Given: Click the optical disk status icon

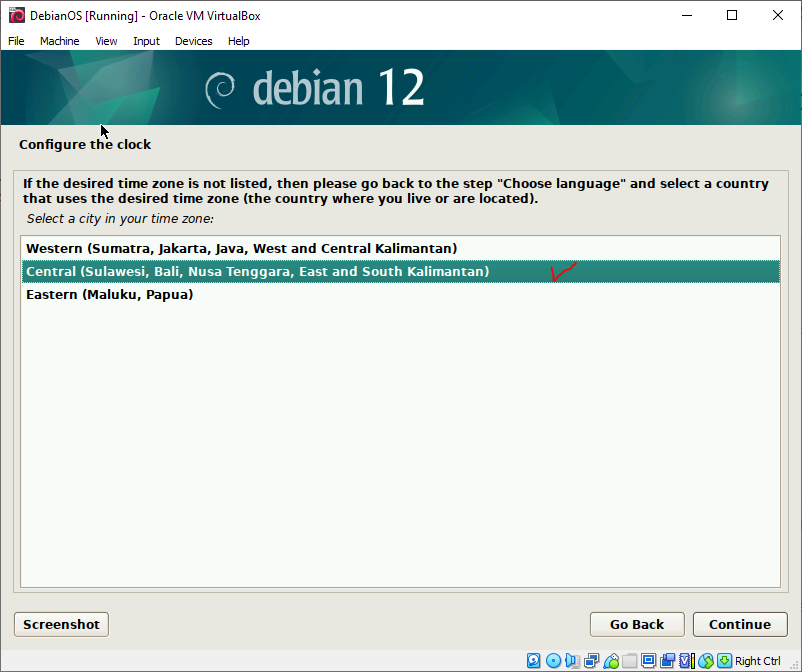Looking at the screenshot, I should click(553, 661).
